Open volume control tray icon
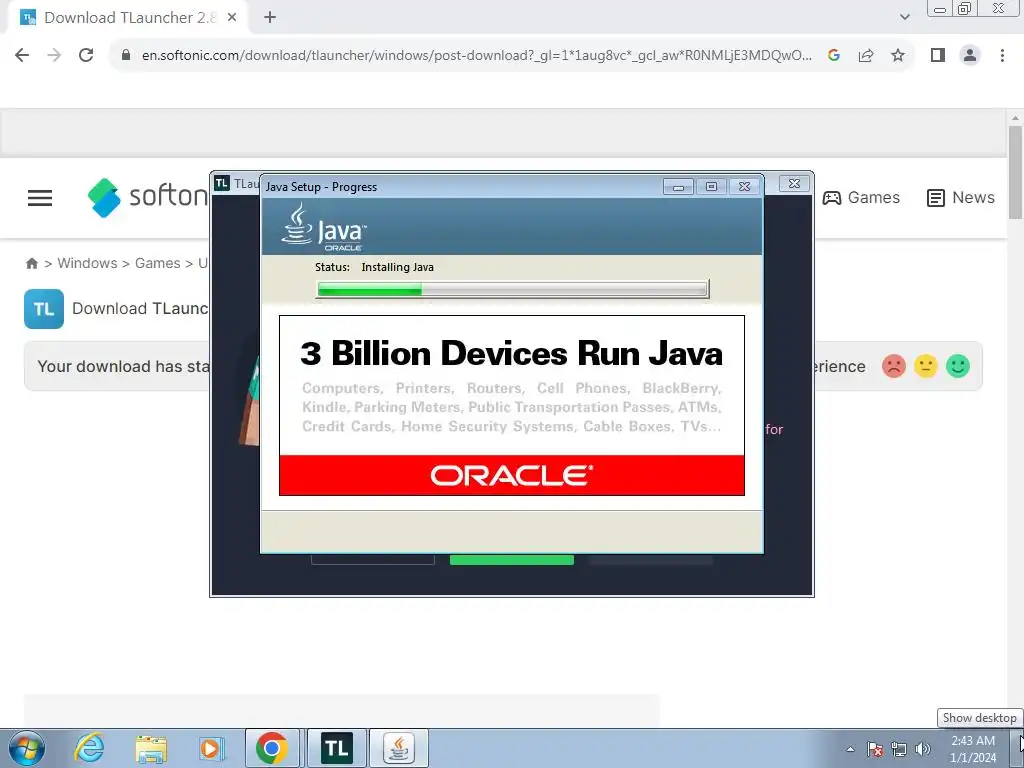The height and width of the screenshot is (768, 1024). [923, 749]
